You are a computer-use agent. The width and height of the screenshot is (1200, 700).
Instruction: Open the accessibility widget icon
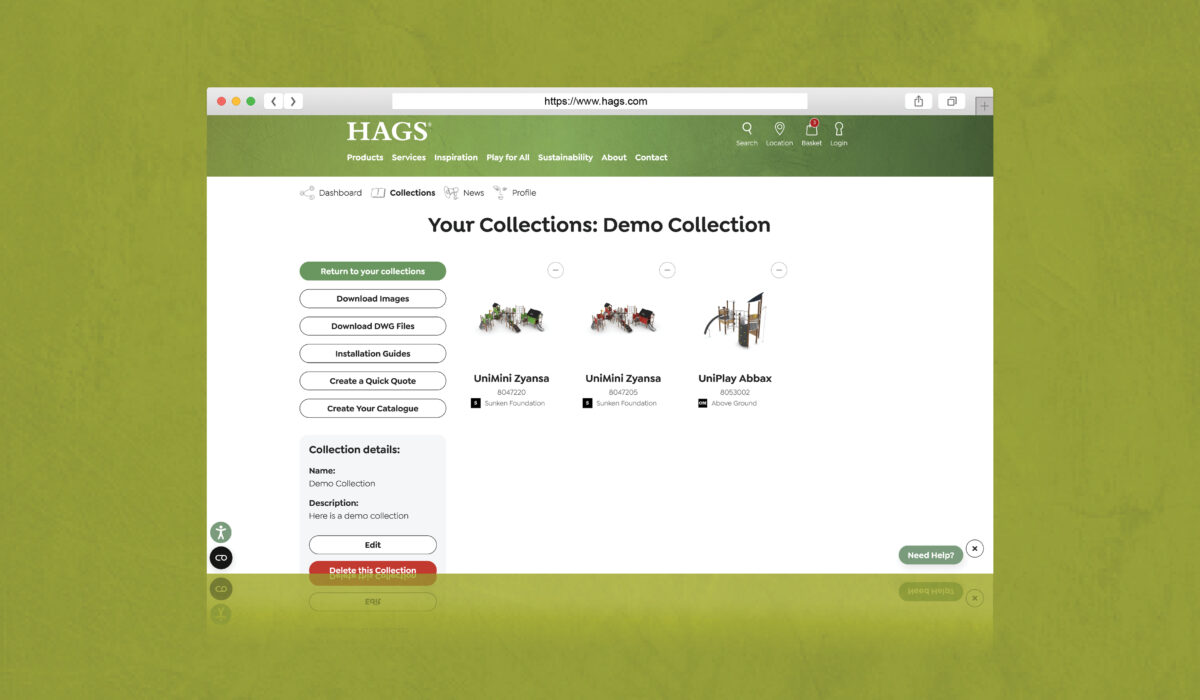pos(220,533)
